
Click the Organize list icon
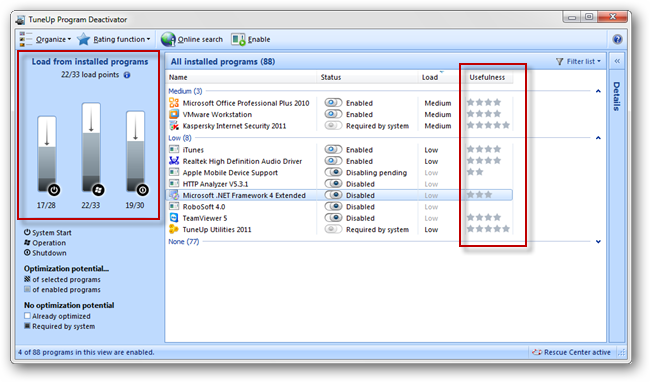(x=25, y=39)
